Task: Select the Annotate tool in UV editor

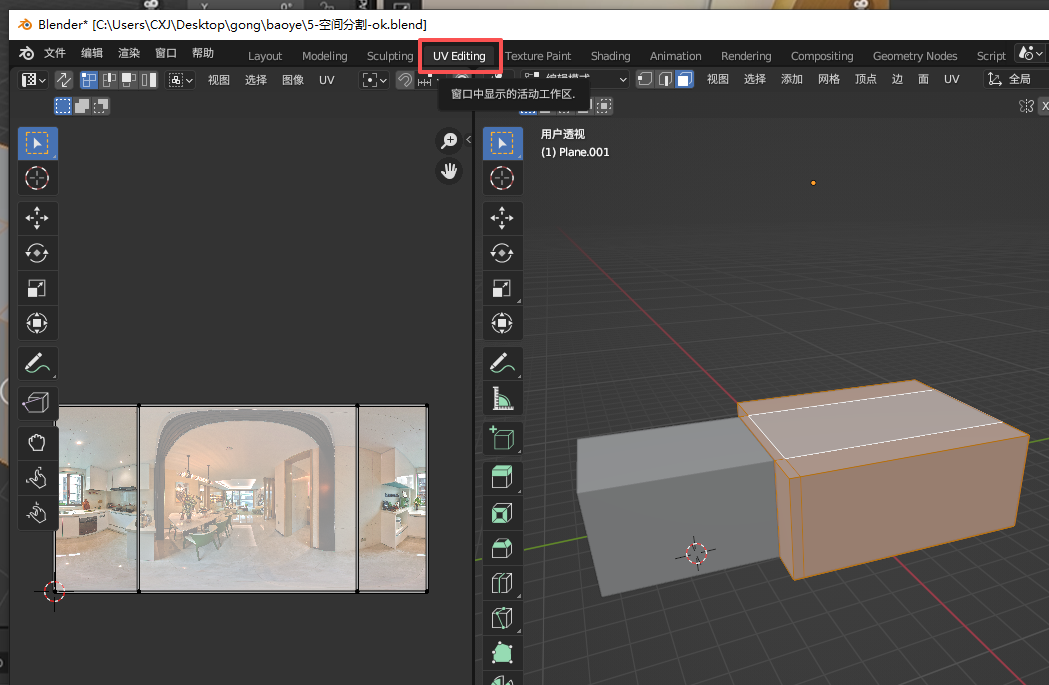Action: (x=37, y=365)
